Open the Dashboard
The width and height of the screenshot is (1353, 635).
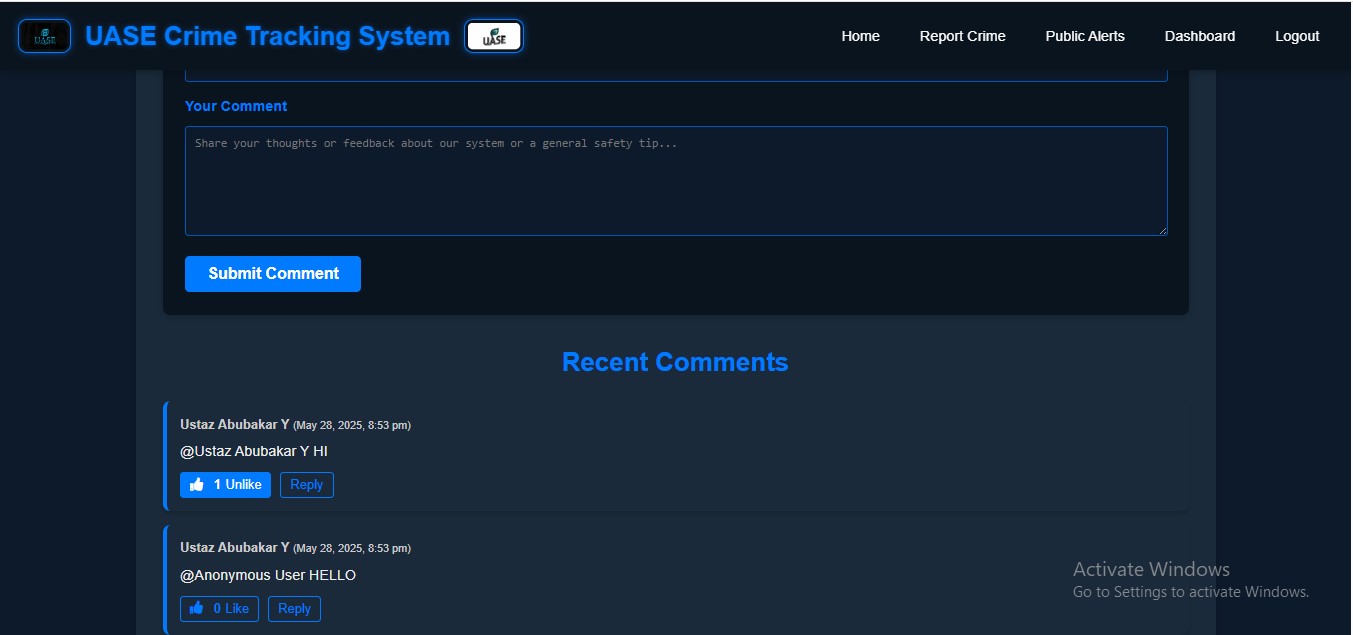pos(1199,36)
